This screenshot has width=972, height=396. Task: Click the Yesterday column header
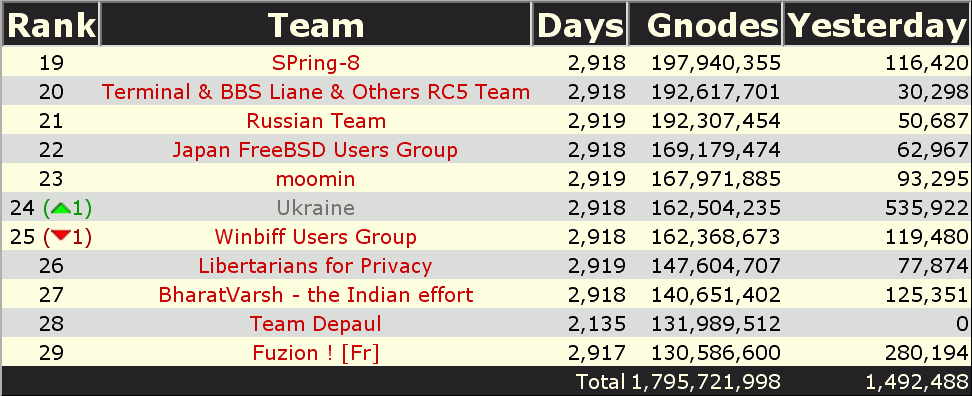pos(877,25)
